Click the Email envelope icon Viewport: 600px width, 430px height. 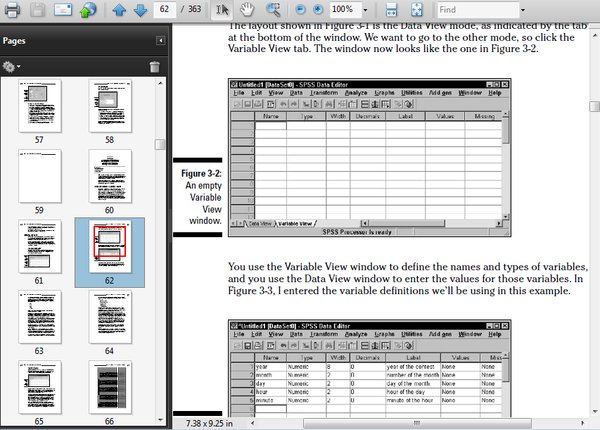tap(63, 10)
